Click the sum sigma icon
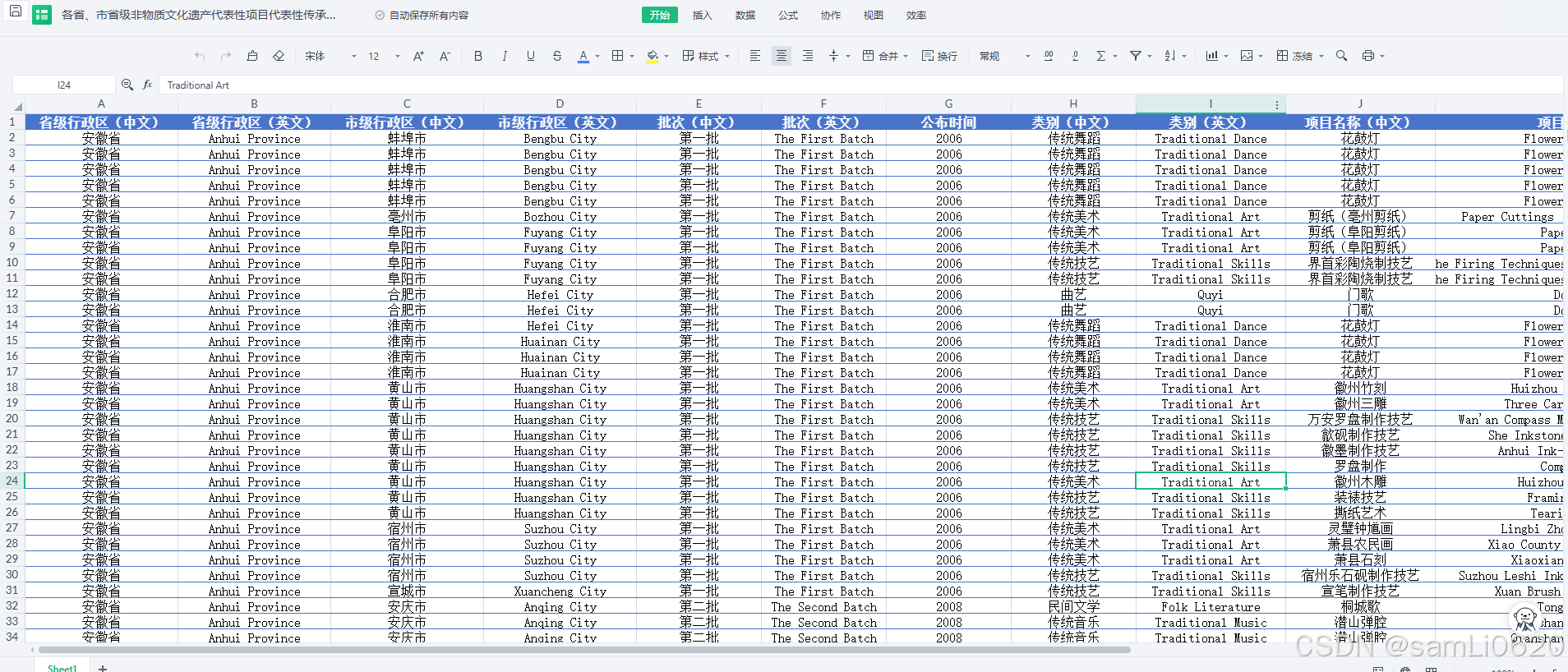1568x672 pixels. pyautogui.click(x=1101, y=56)
